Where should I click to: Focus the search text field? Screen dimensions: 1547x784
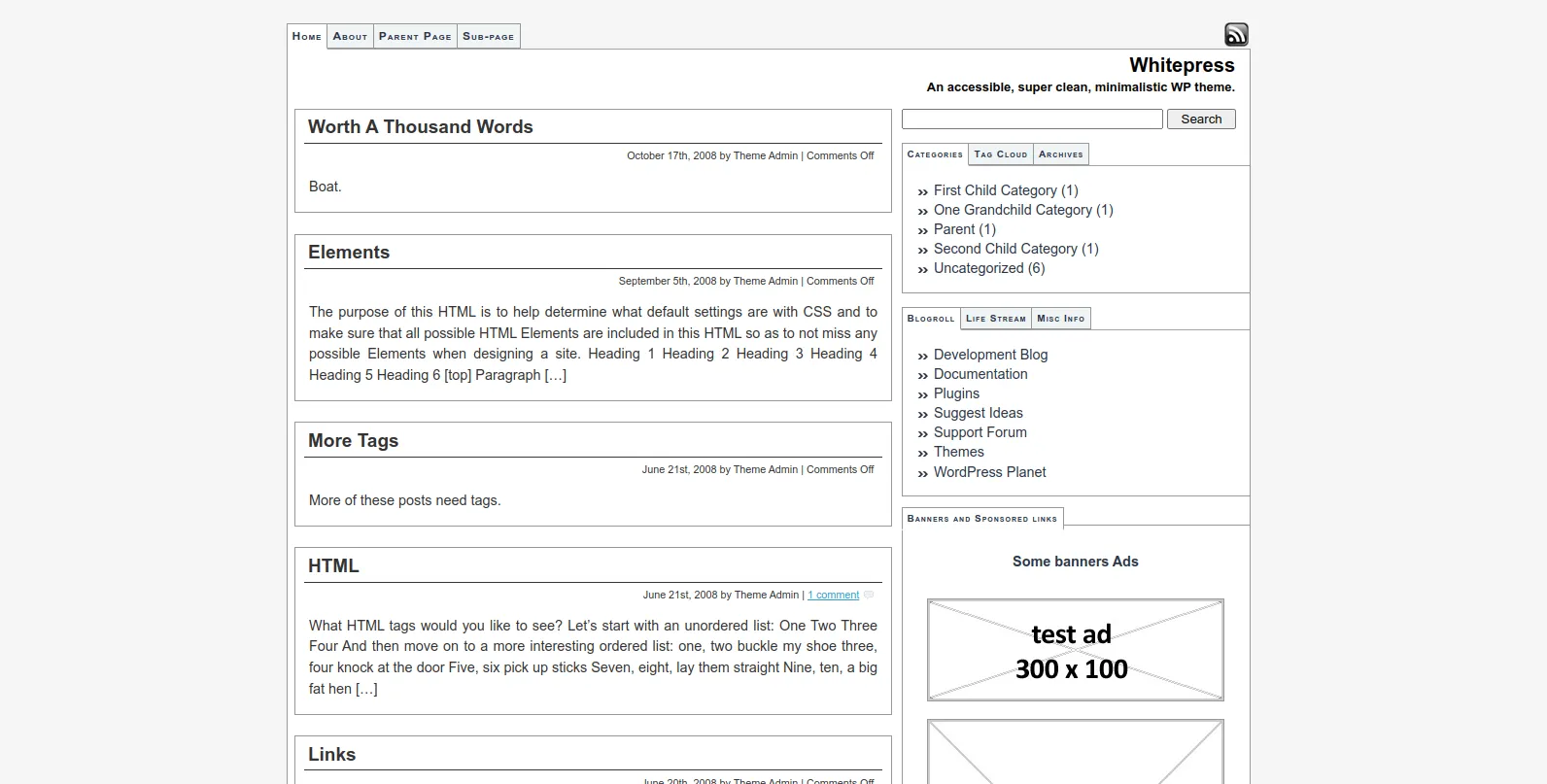pyautogui.click(x=1032, y=119)
